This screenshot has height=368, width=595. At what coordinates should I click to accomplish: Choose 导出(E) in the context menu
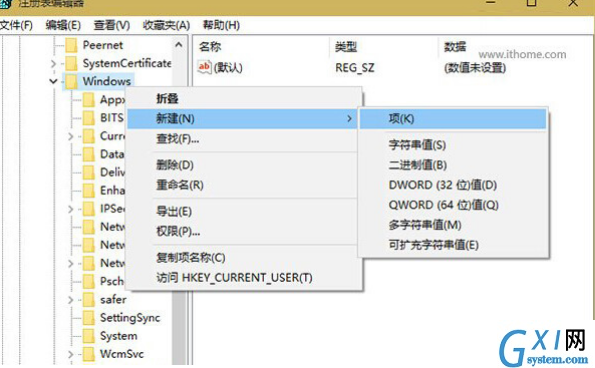174,211
